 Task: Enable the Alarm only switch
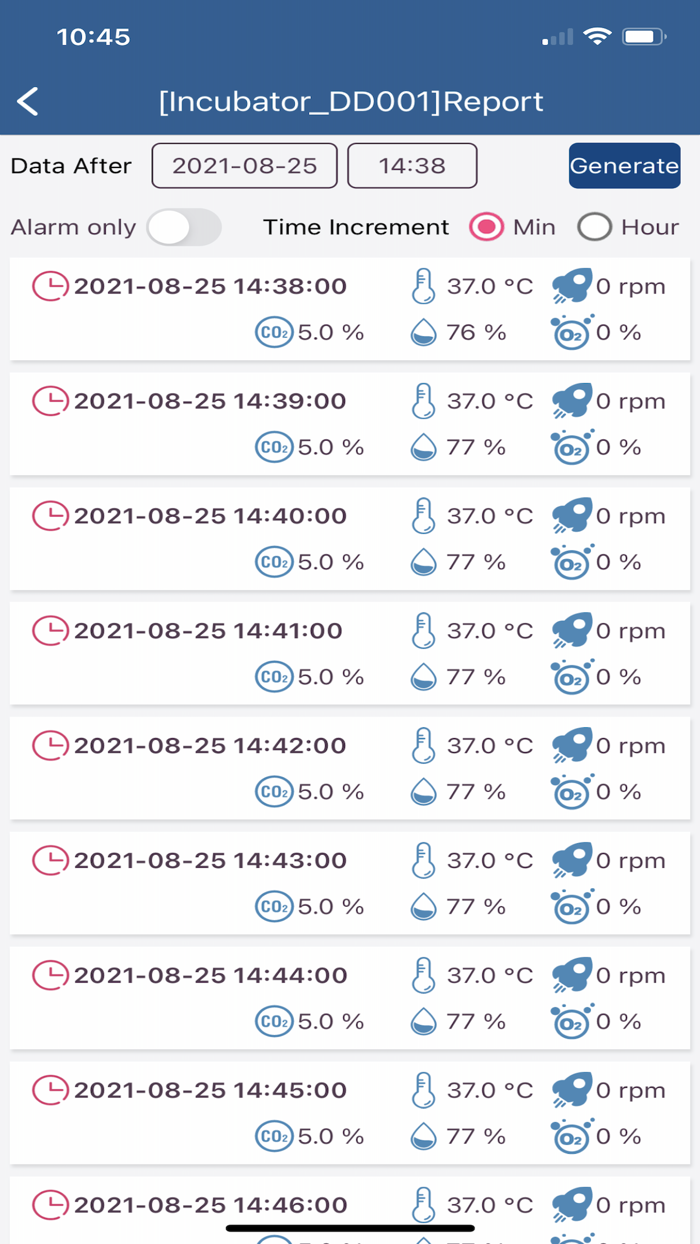click(183, 227)
